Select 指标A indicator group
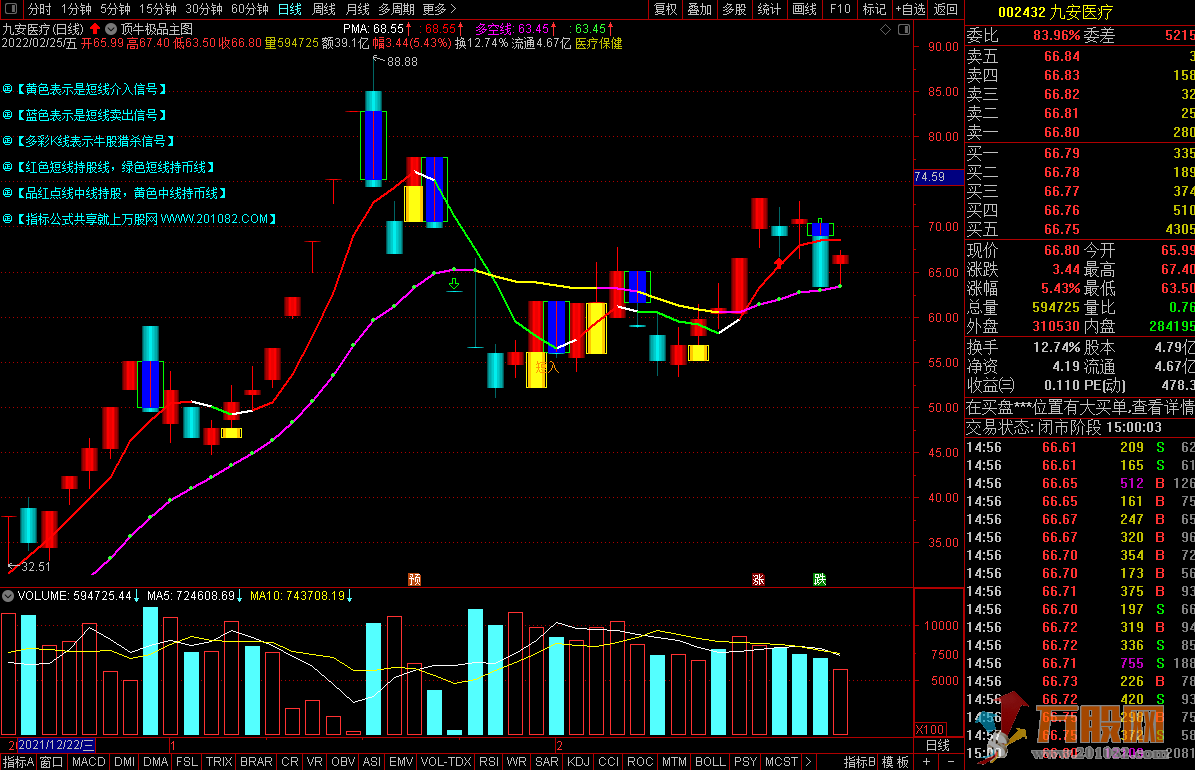The image size is (1195, 770). point(19,762)
